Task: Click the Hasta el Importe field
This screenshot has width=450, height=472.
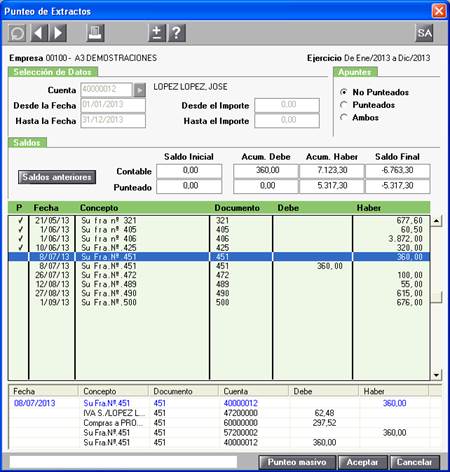Action: (x=287, y=120)
